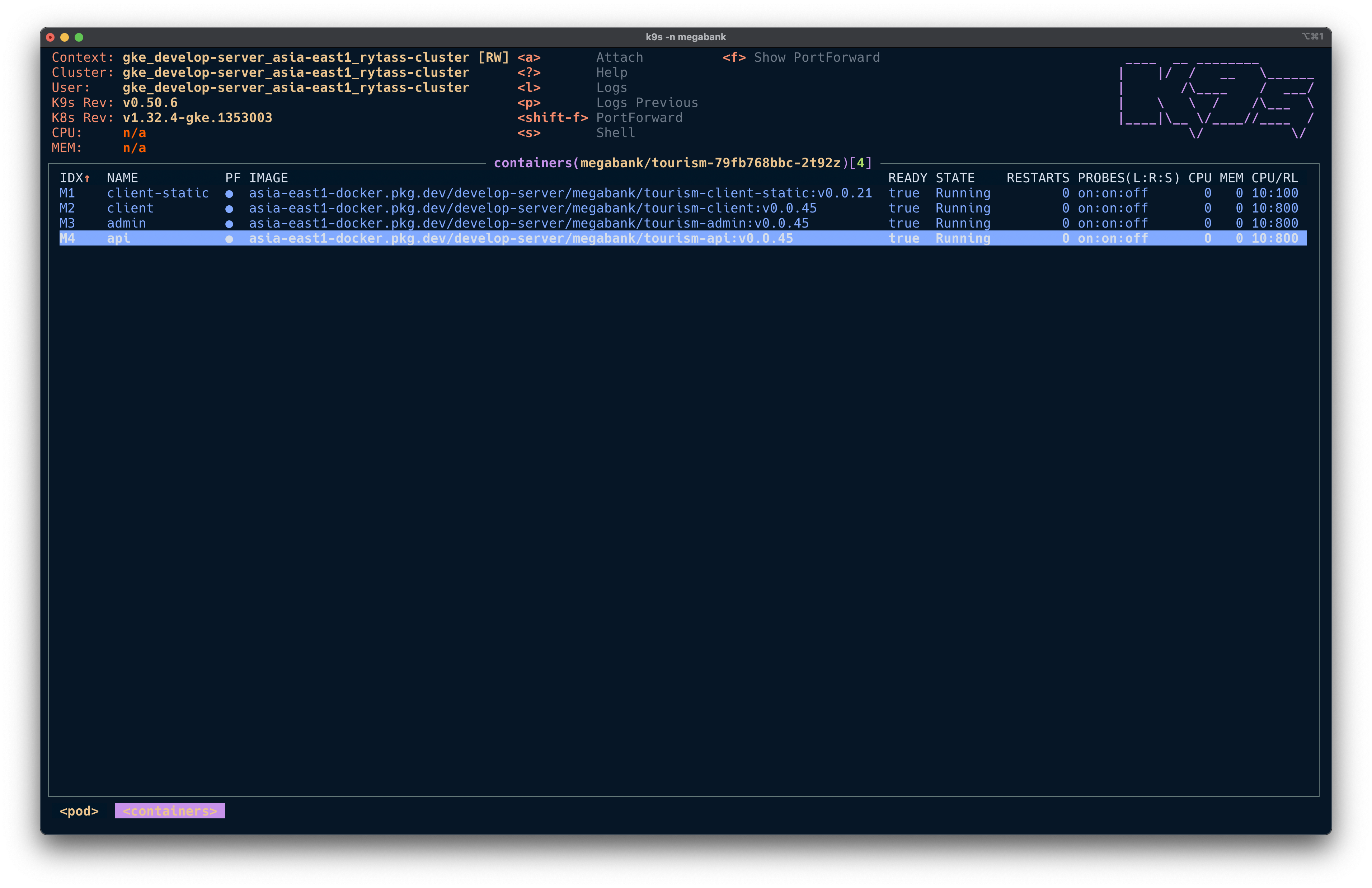This screenshot has height=888, width=1372.
Task: Select the admin container name
Action: tap(126, 223)
